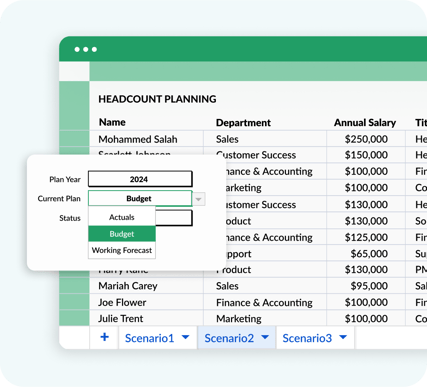Open the Scenario2 tab dropdown arrow
The image size is (427, 387).
(265, 337)
